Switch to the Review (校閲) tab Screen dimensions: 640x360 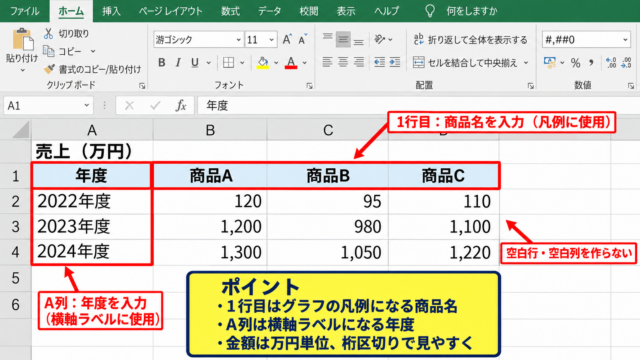point(309,11)
